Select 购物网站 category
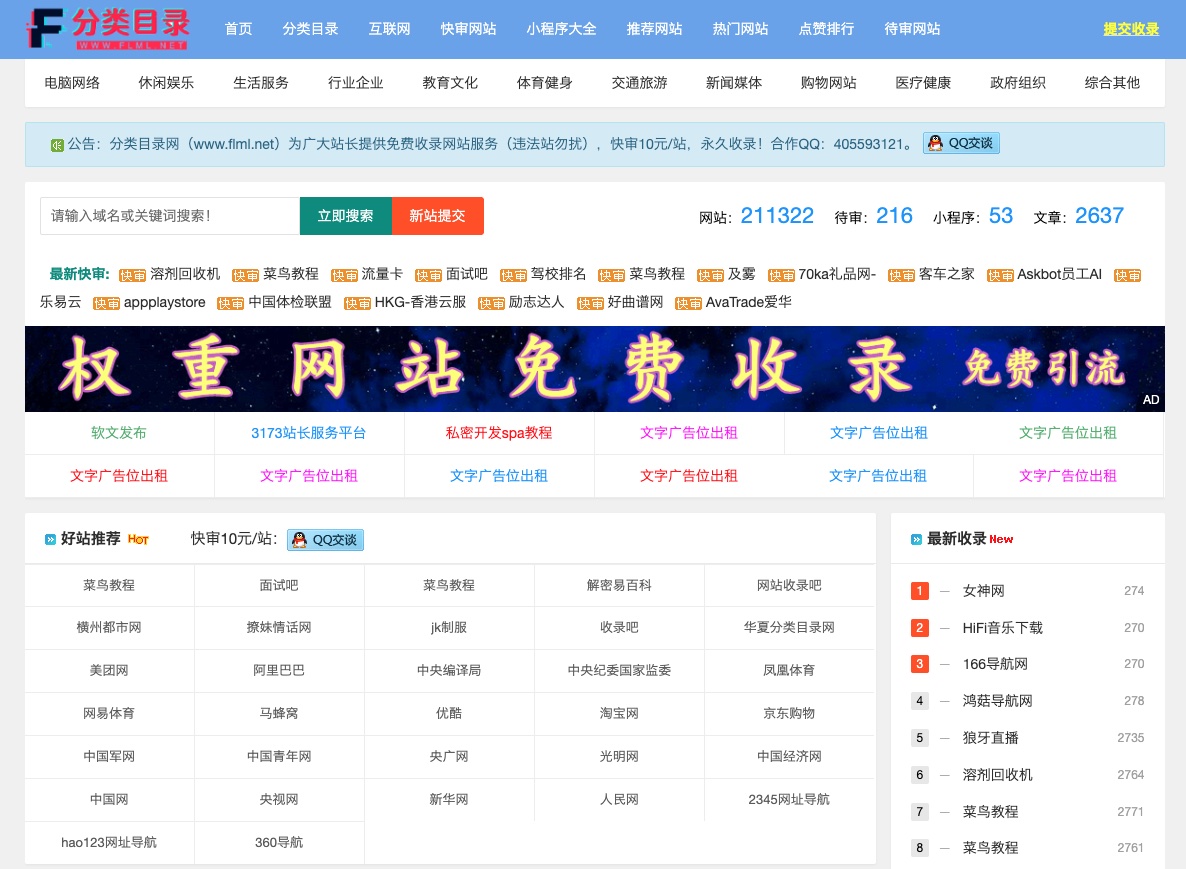Viewport: 1186px width, 869px height. 828,82
